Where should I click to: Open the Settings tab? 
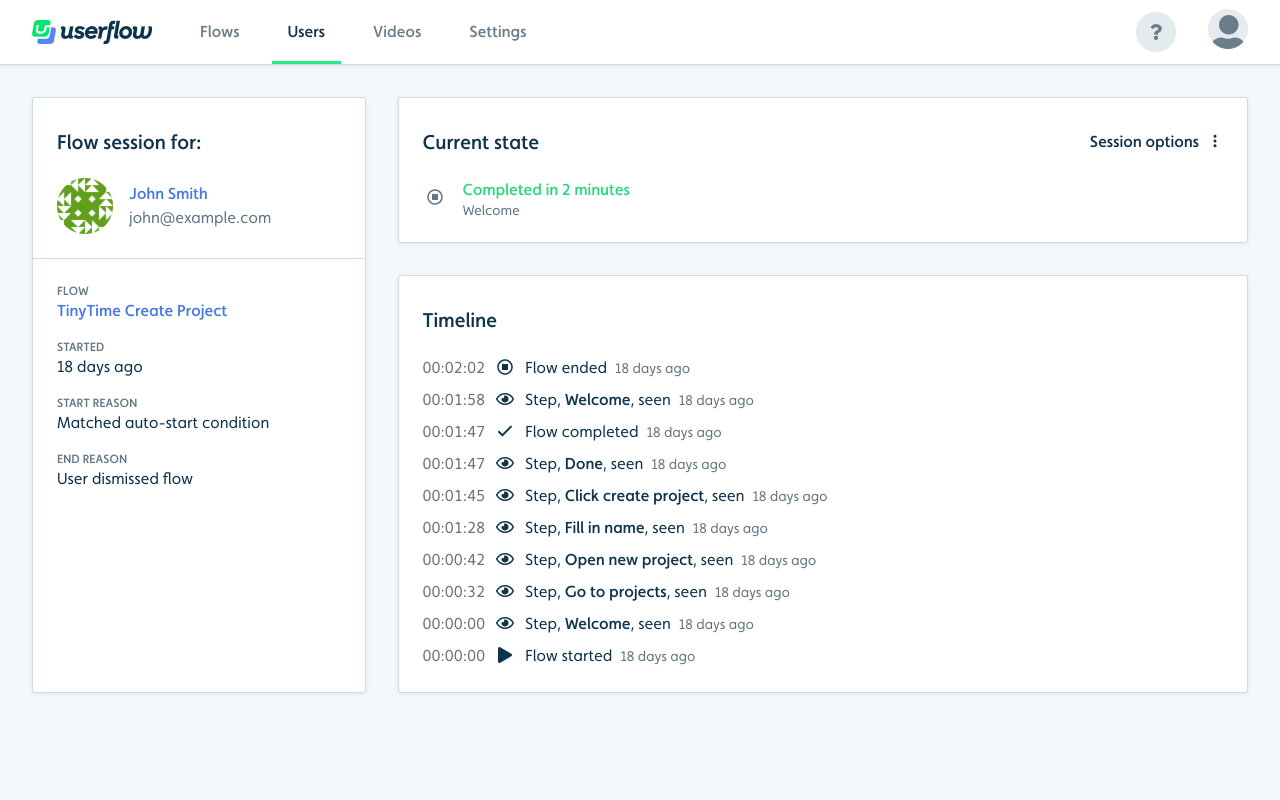(x=498, y=32)
